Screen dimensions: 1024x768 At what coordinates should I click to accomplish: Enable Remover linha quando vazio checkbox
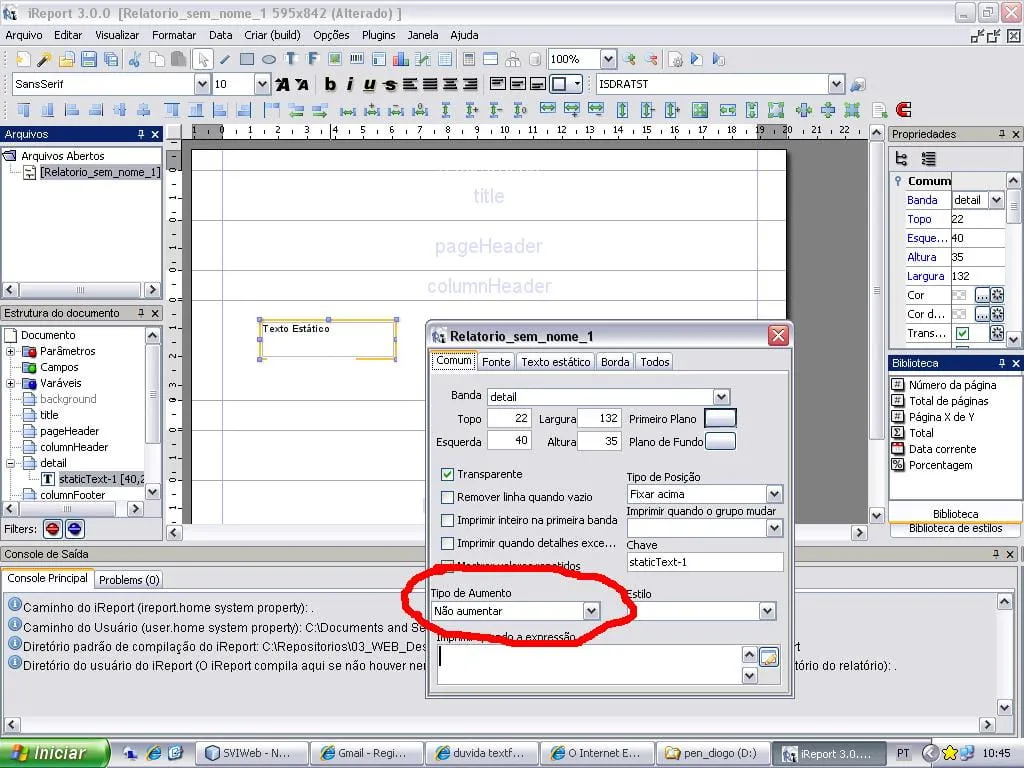click(447, 498)
